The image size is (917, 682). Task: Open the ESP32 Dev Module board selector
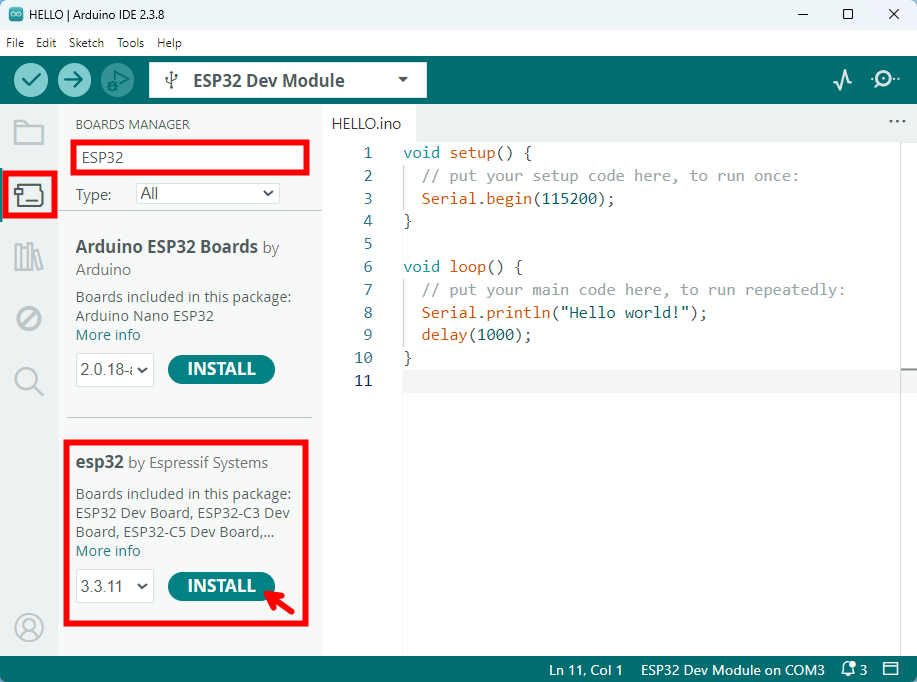288,80
